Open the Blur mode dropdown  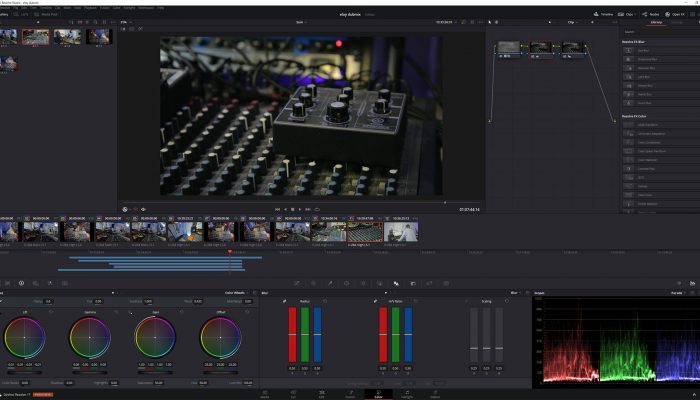click(516, 293)
